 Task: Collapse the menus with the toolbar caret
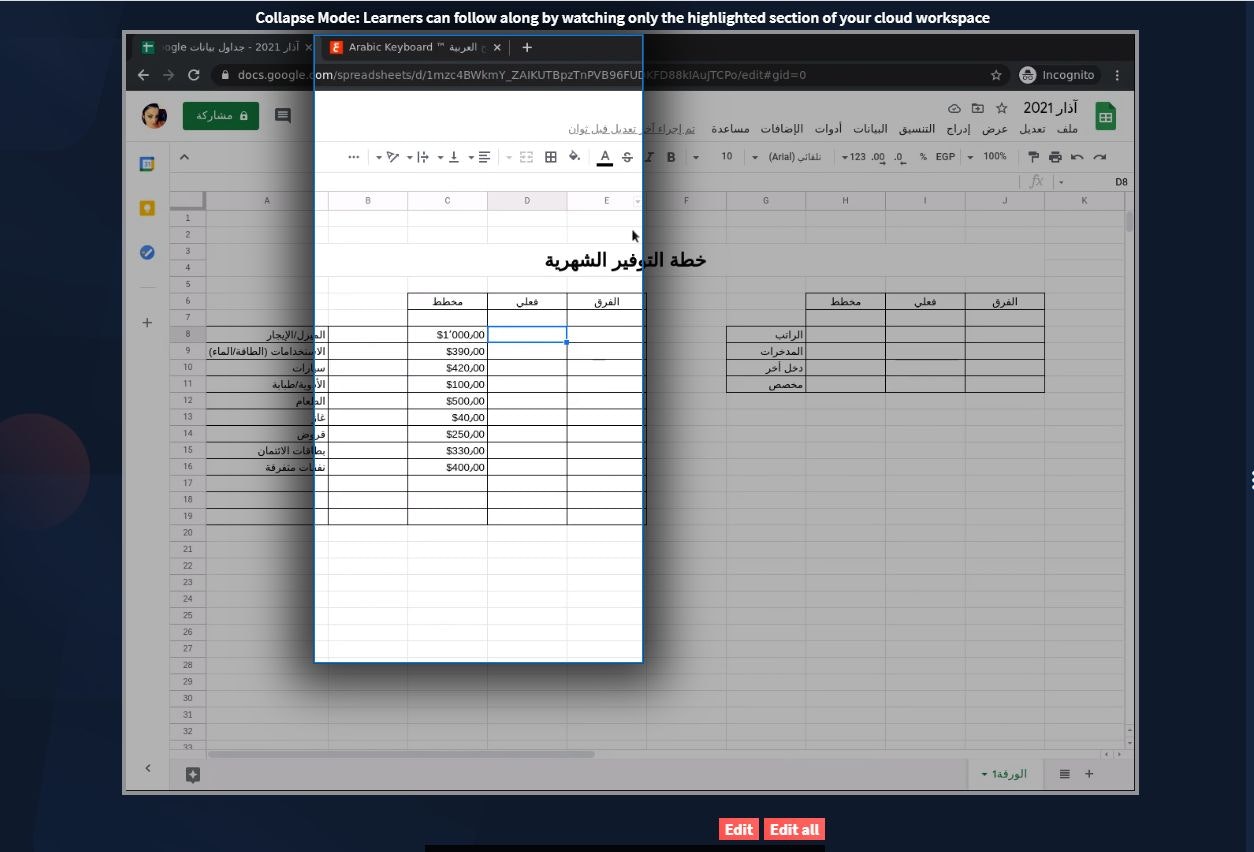184,157
